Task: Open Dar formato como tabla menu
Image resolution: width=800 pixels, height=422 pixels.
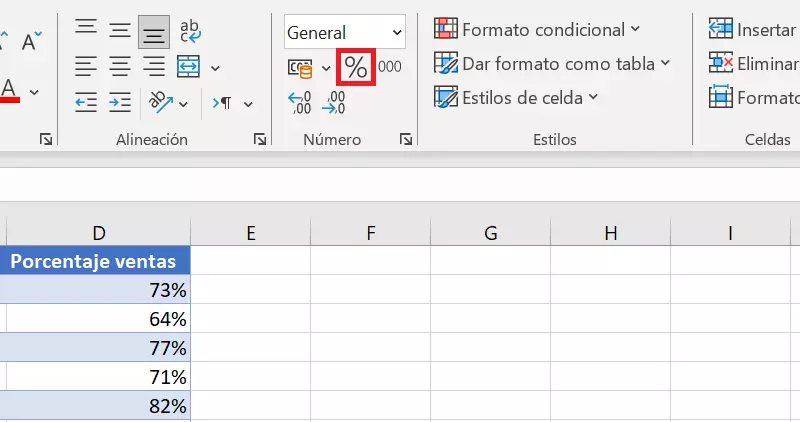Action: [552, 64]
